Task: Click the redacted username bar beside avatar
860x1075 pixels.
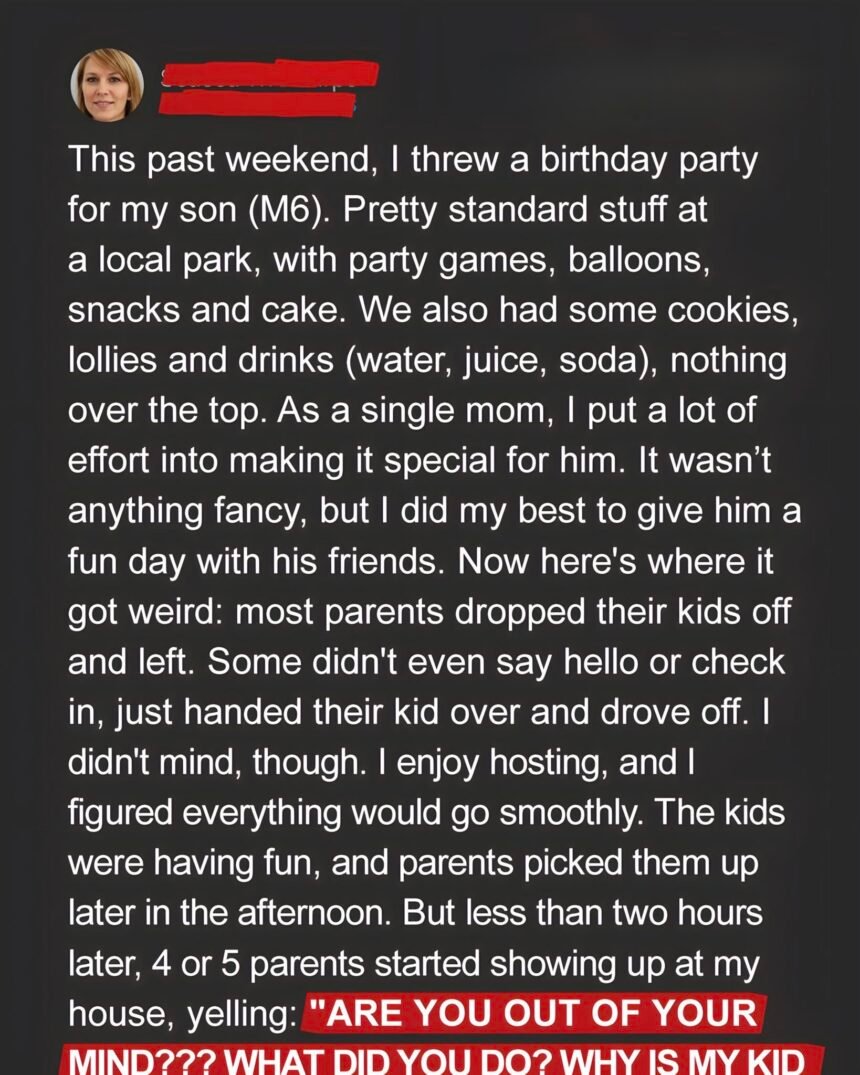Action: tap(270, 74)
